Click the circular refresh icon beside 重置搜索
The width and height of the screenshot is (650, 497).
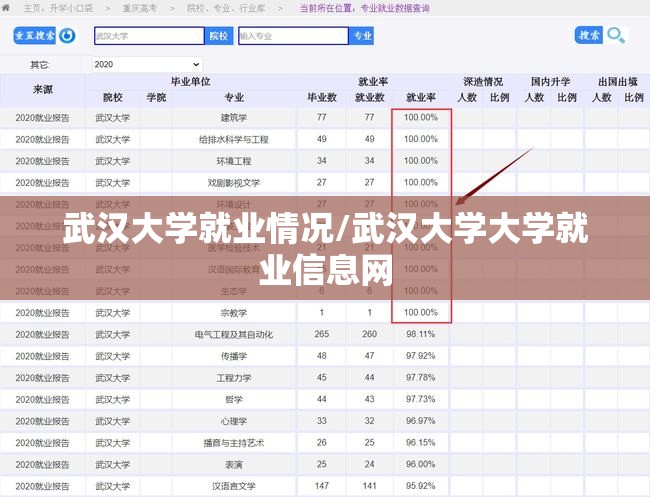(x=67, y=36)
